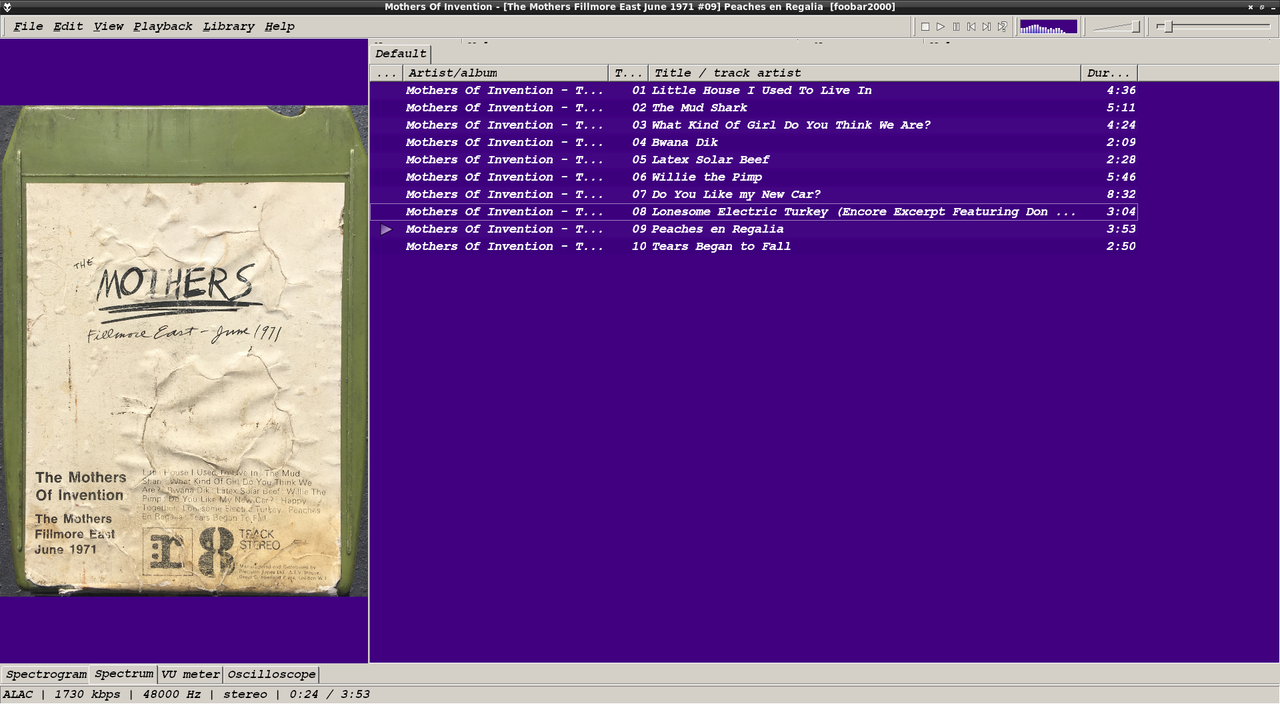The width and height of the screenshot is (1280, 704).
Task: Sort by Title / track artist column
Action: (865, 73)
